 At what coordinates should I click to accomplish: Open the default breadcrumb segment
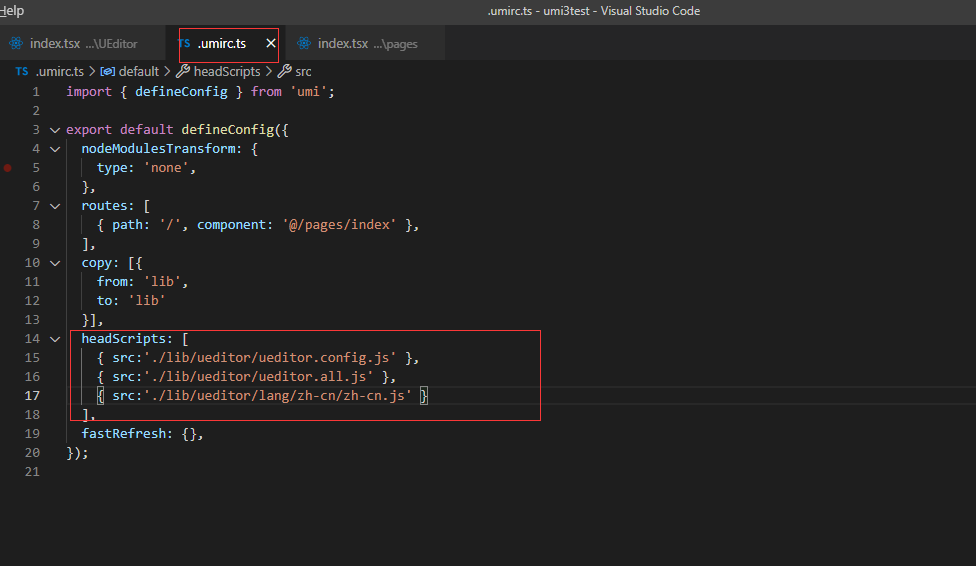(139, 72)
